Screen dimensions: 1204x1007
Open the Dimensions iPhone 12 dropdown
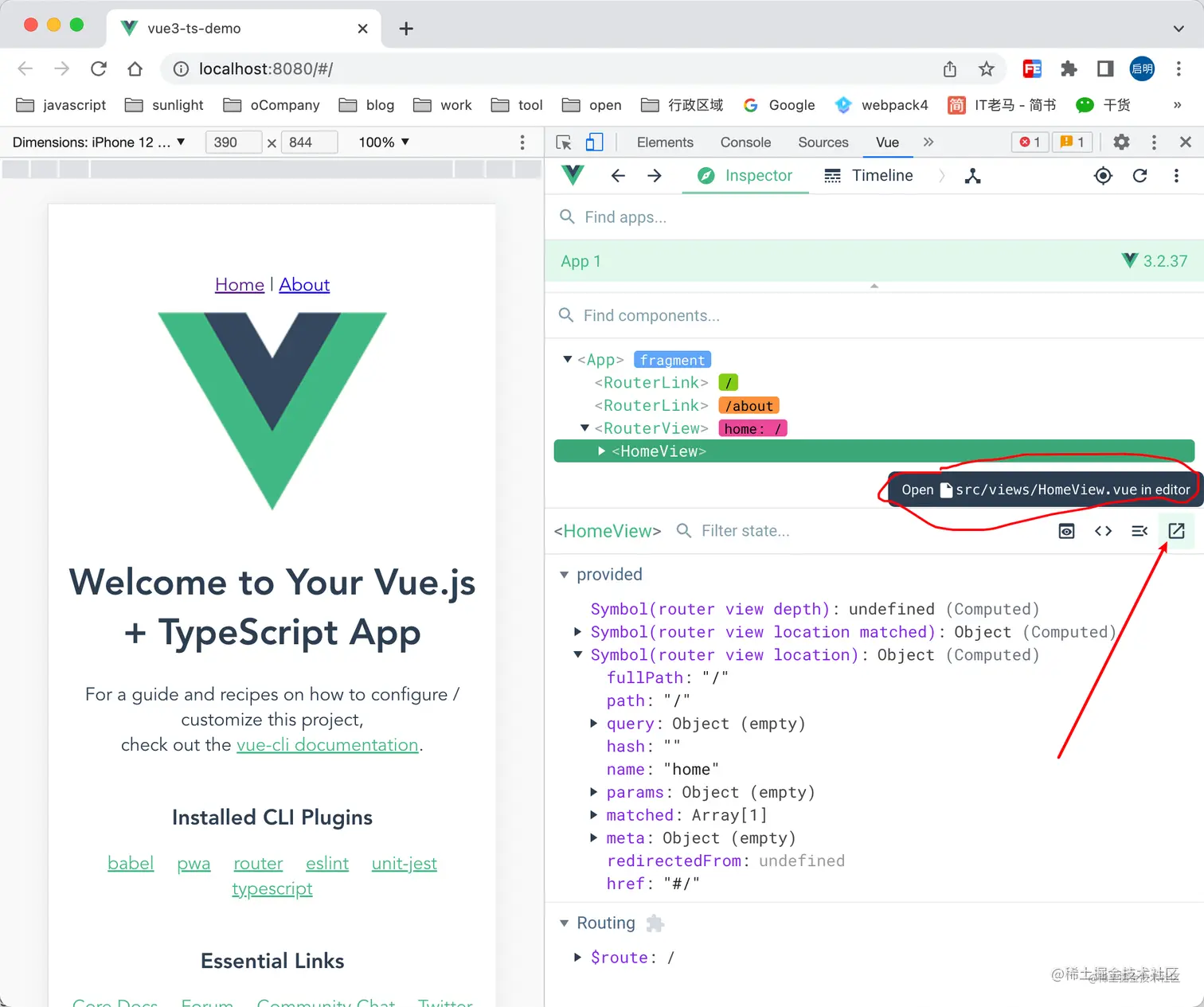[x=99, y=142]
